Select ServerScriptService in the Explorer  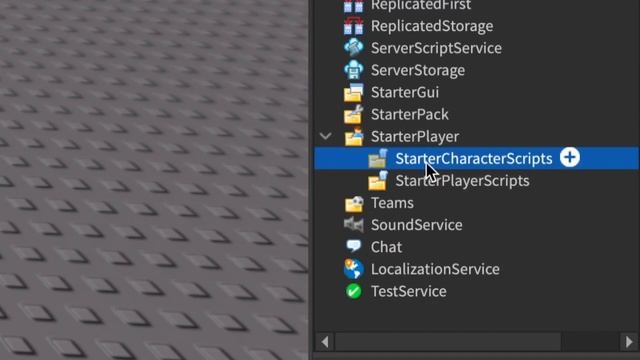(x=436, y=48)
